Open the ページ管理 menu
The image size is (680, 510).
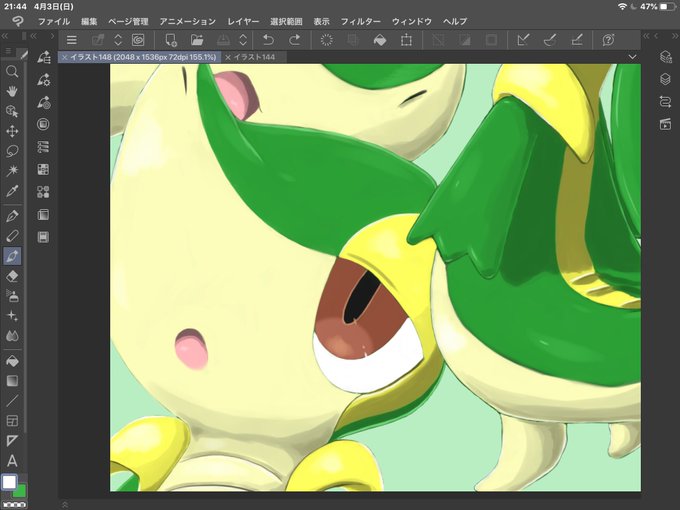tap(128, 21)
